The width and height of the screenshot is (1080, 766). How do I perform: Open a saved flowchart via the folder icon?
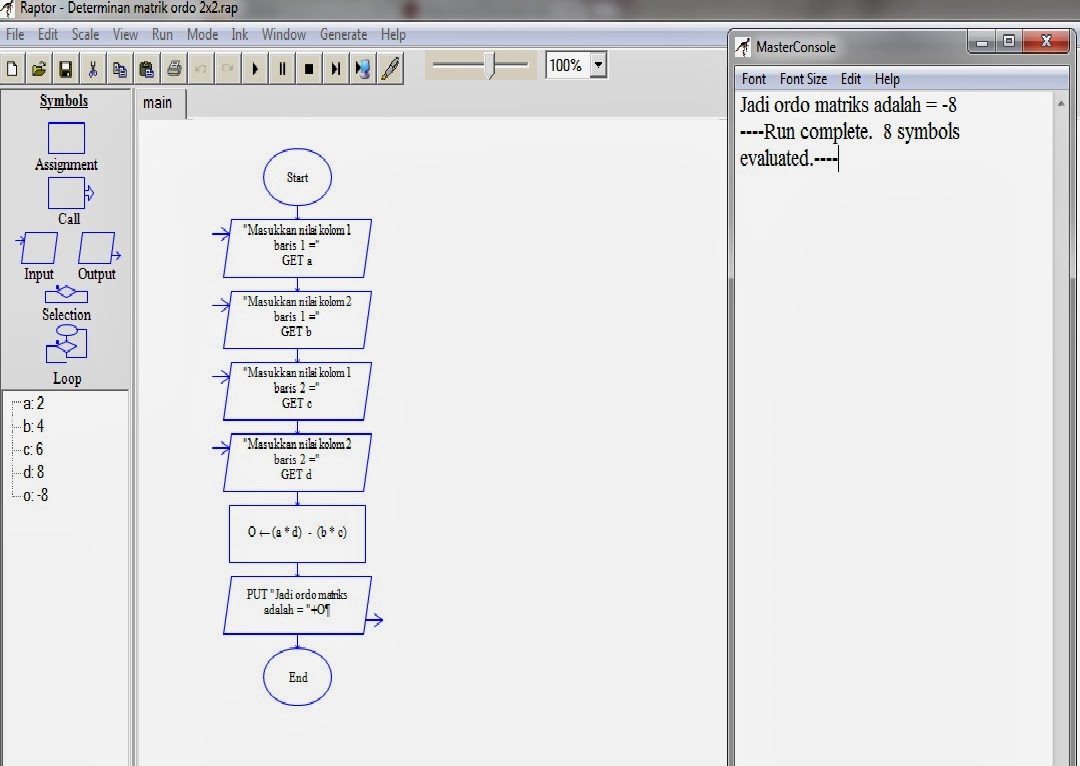38,67
